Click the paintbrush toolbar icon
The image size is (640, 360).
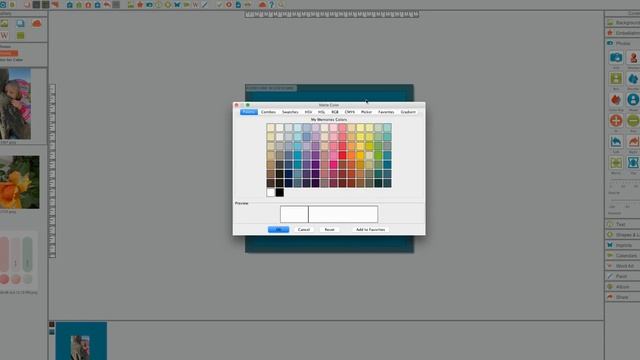[x=205, y=5]
